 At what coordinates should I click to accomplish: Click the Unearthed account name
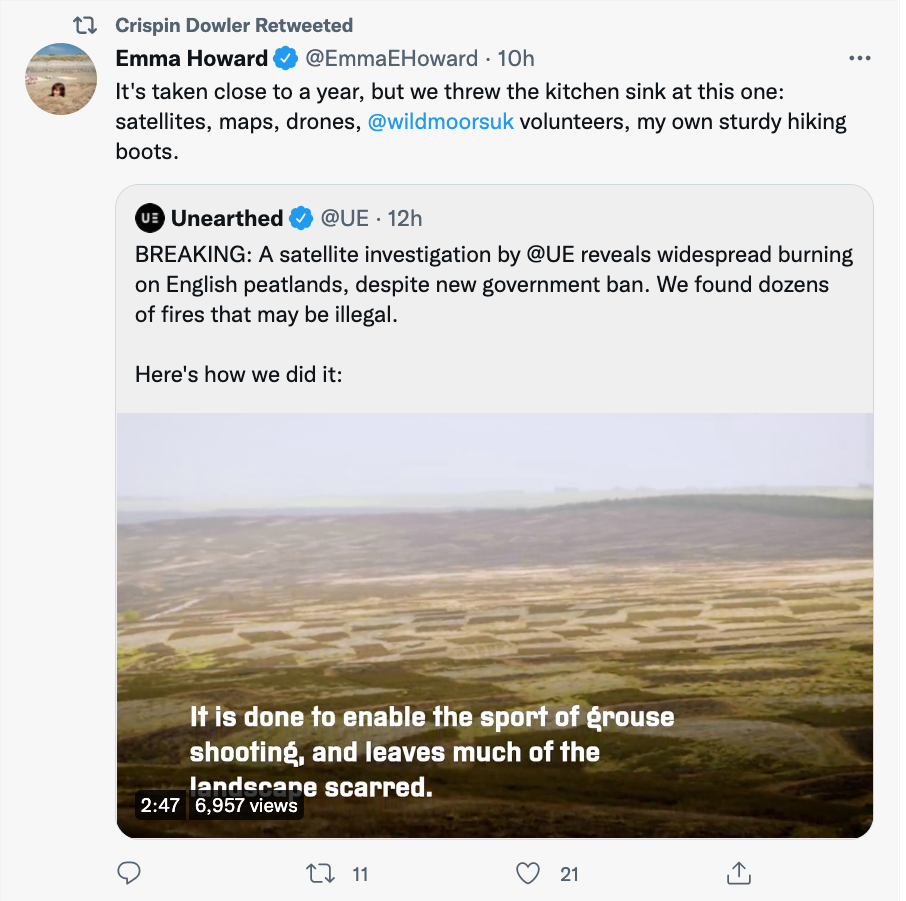point(227,218)
